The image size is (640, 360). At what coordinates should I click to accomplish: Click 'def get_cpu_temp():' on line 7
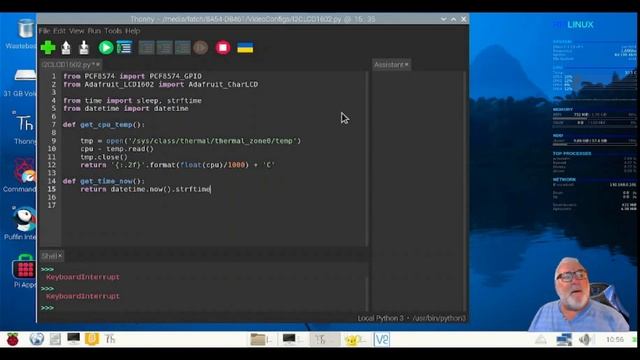click(104, 124)
